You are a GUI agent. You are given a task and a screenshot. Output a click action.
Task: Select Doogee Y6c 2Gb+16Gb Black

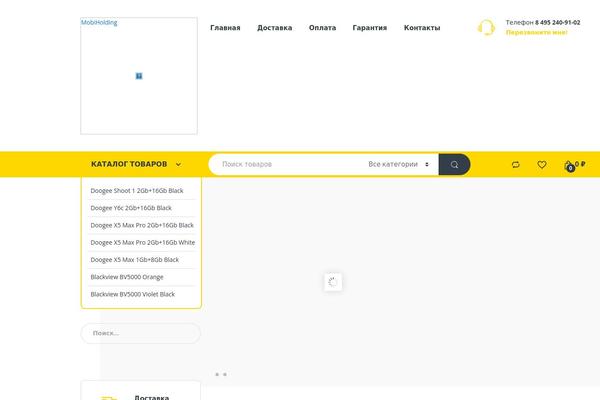click(x=131, y=208)
